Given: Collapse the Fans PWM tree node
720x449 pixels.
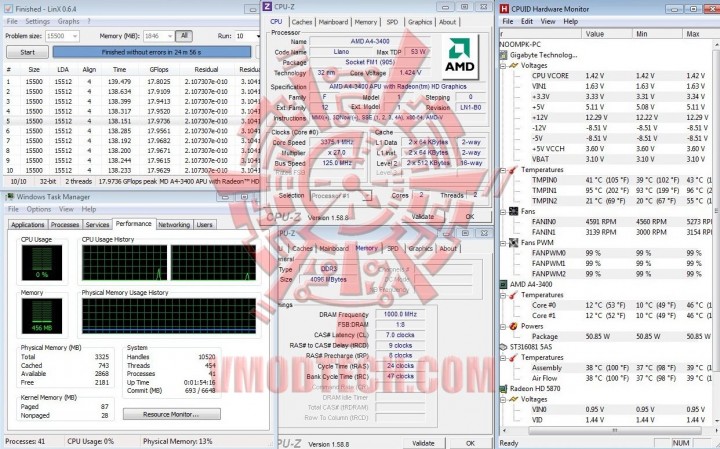Looking at the screenshot, I should [503, 243].
